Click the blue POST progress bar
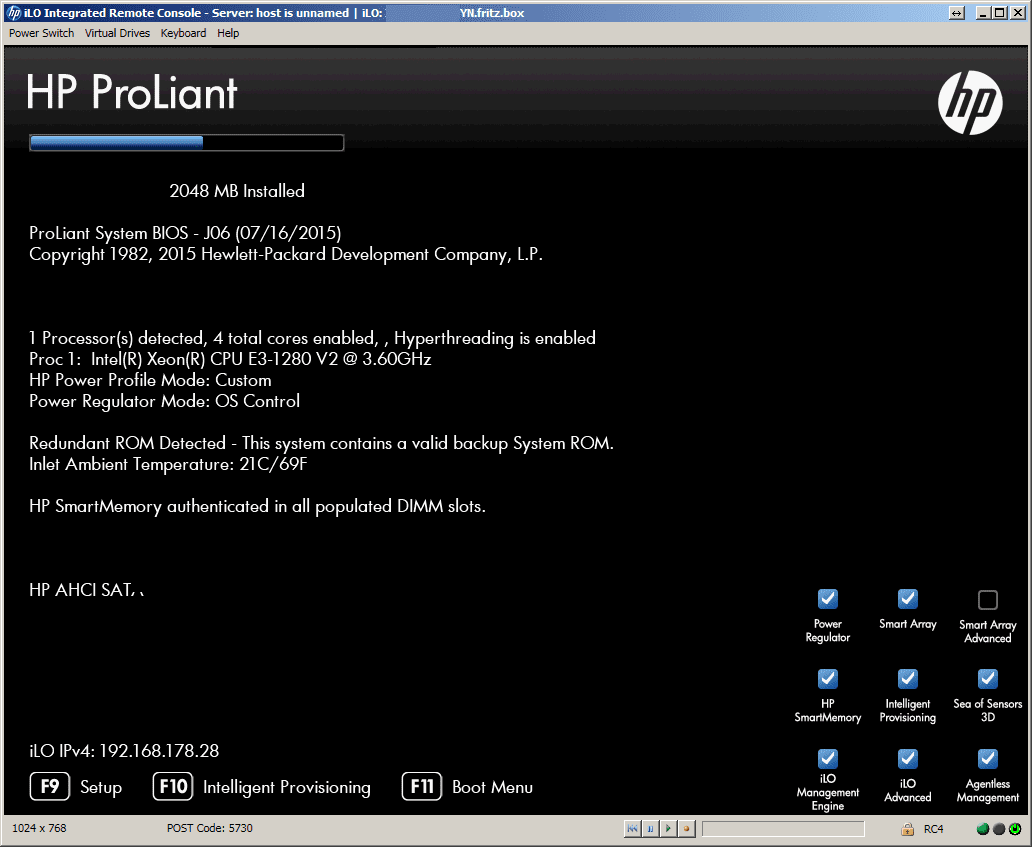The image size is (1032, 847). pos(186,142)
